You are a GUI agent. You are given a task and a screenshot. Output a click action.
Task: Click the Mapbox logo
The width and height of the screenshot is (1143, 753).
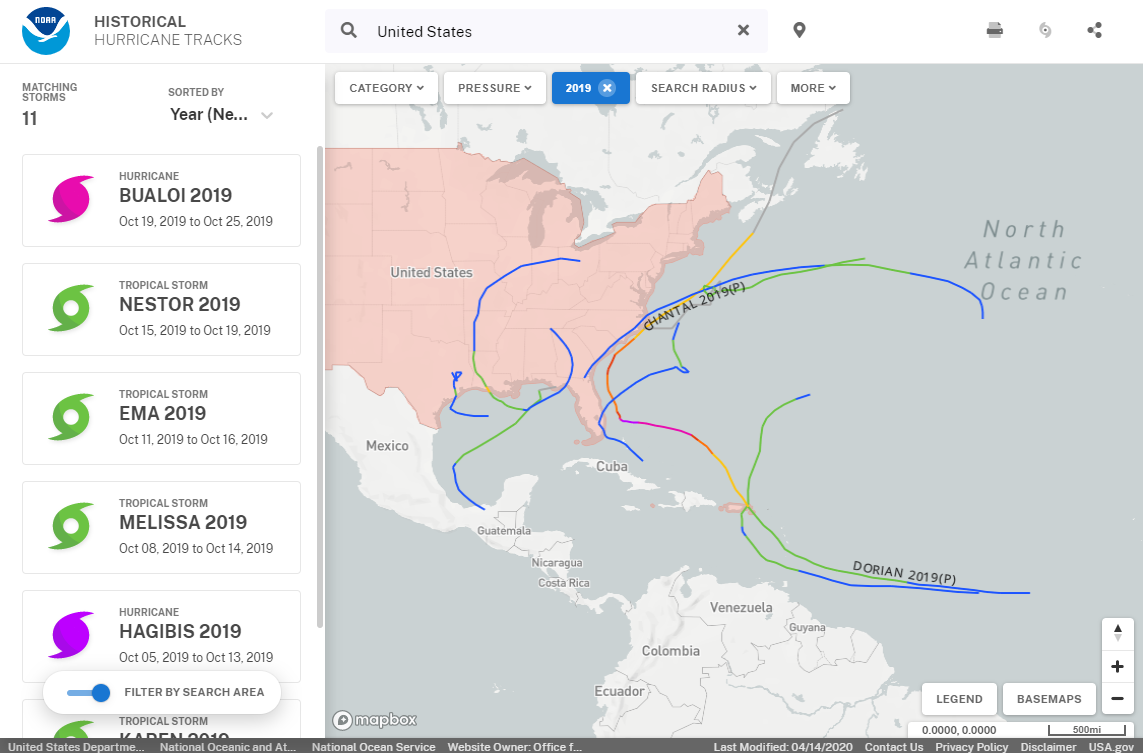tap(375, 720)
